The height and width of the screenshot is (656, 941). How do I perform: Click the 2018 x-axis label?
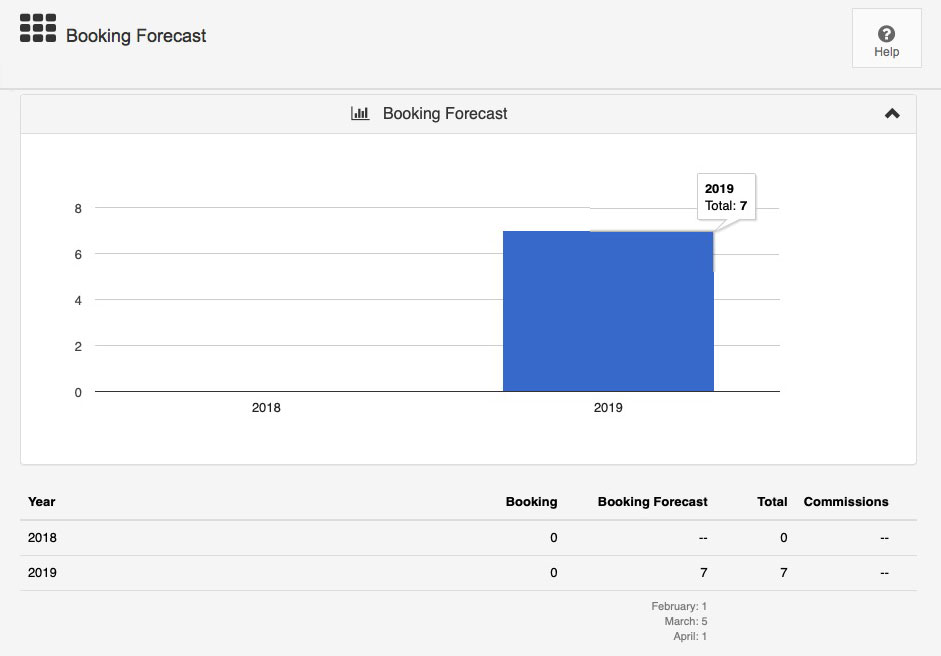(266, 408)
